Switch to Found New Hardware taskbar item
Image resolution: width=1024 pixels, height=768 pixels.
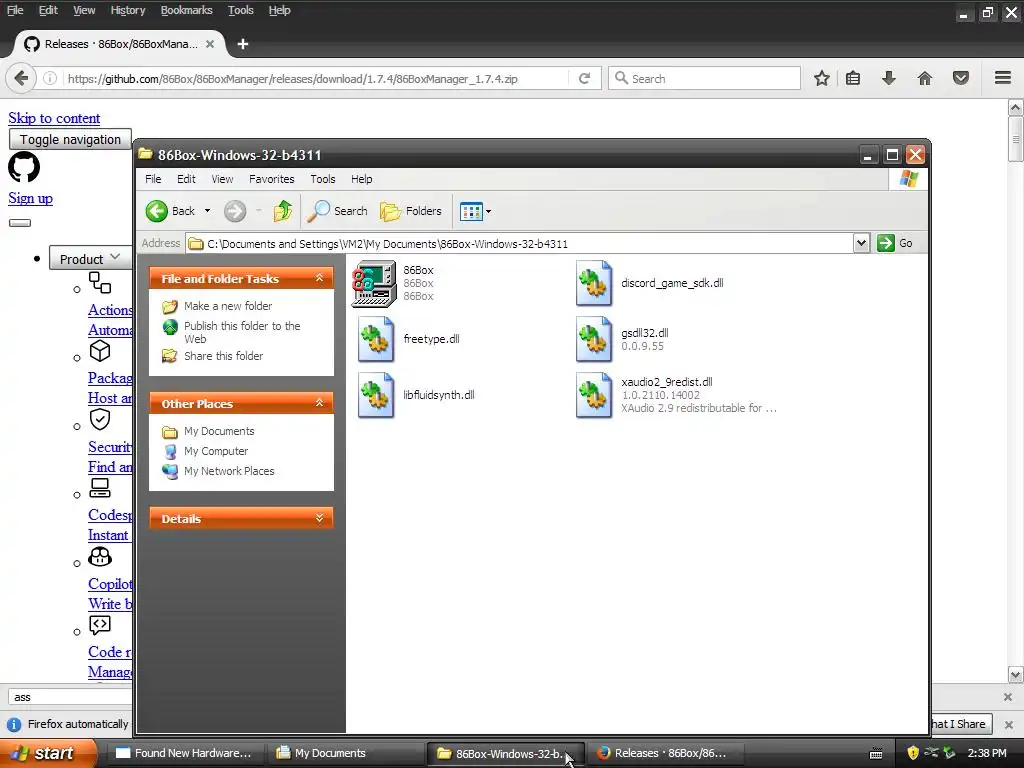[184, 753]
